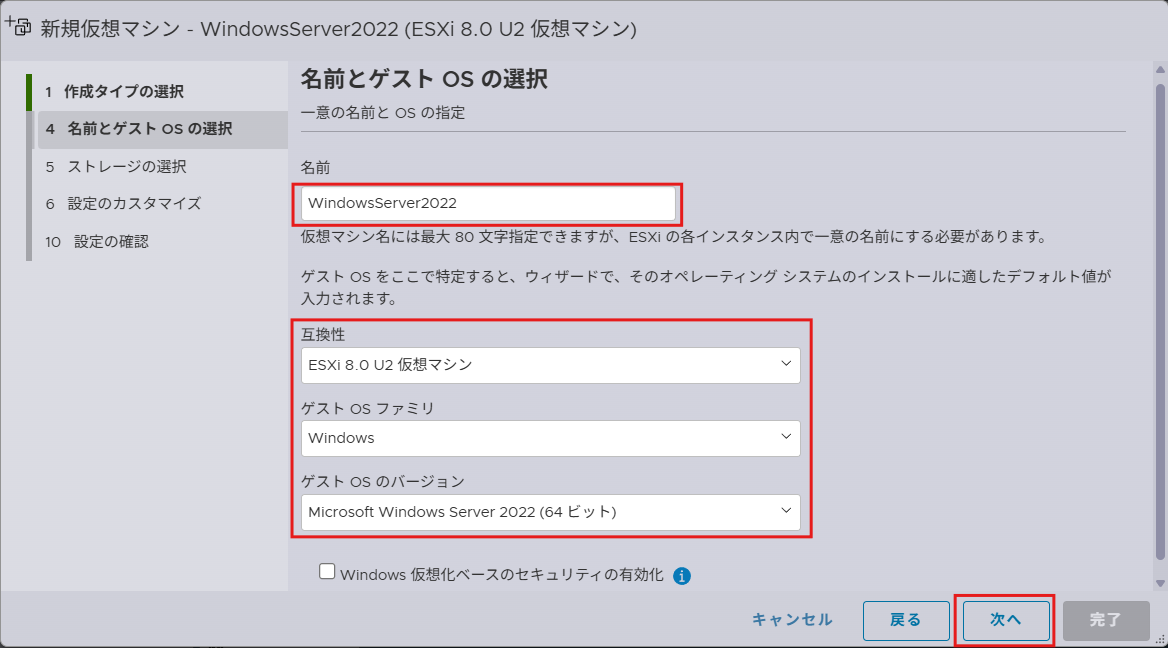Click the 互換性 label

click(x=323, y=334)
